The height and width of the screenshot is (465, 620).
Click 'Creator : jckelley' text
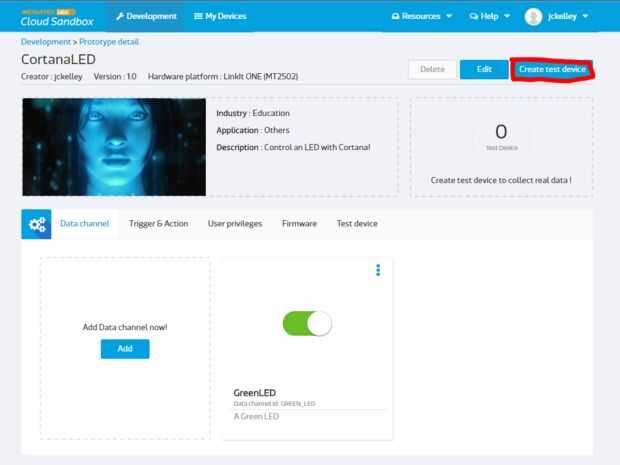(x=52, y=76)
